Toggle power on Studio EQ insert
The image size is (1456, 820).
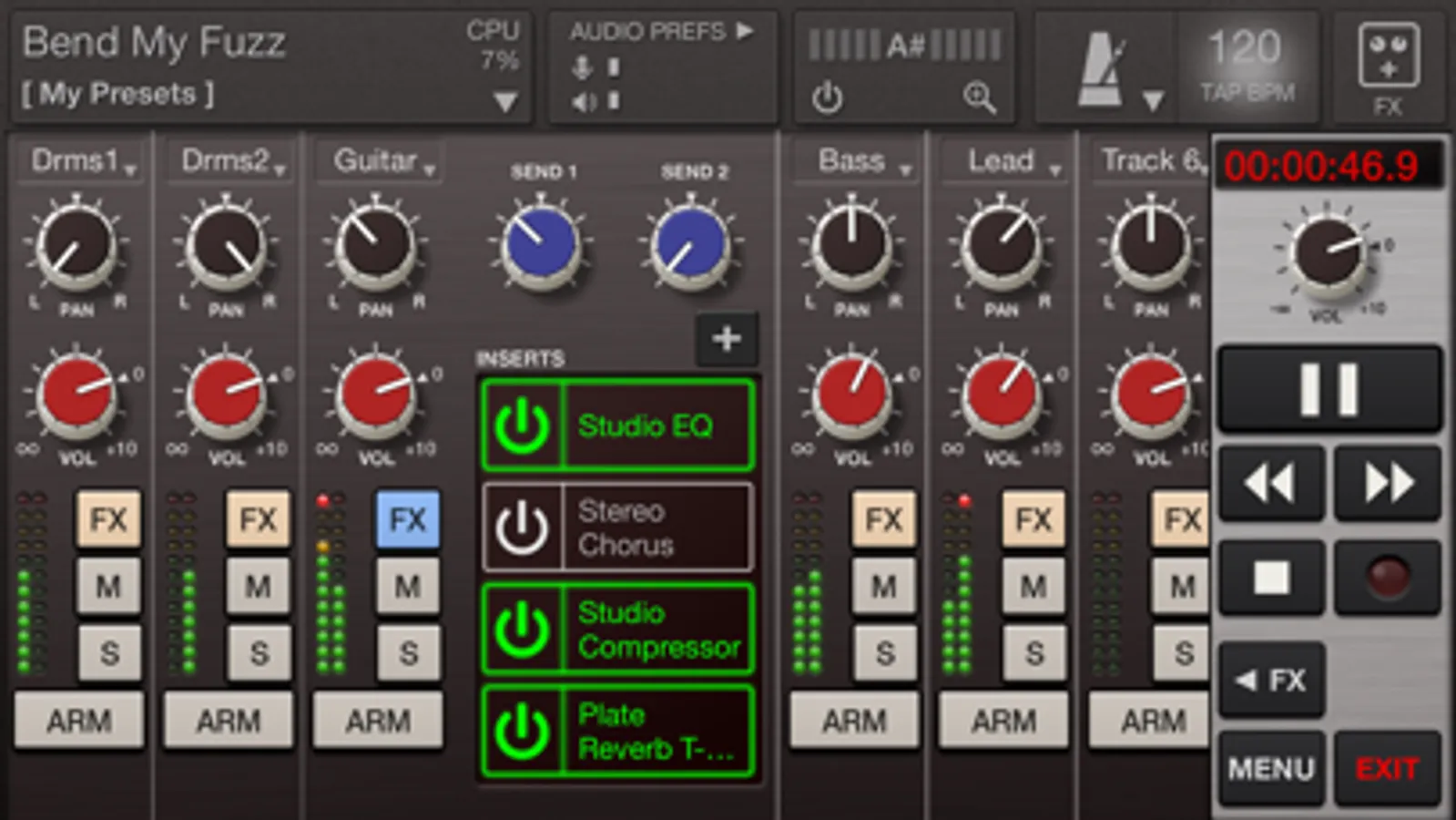tap(522, 425)
